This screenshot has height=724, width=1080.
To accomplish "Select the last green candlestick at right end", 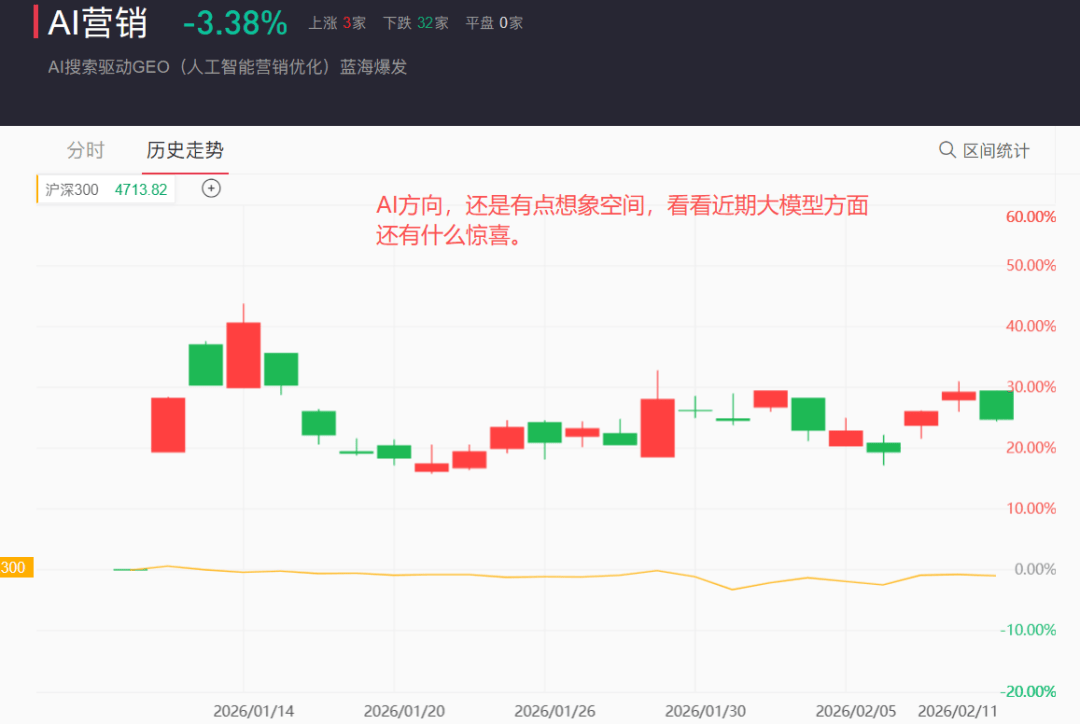I will 996,405.
